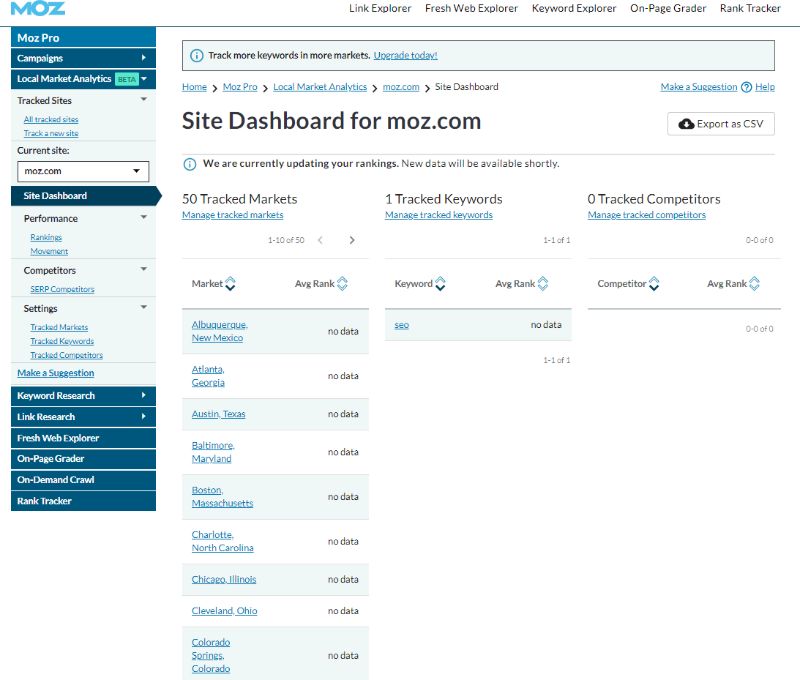This screenshot has width=800, height=680.
Task: Sort markets by Avg Rank arrows
Action: tap(342, 284)
